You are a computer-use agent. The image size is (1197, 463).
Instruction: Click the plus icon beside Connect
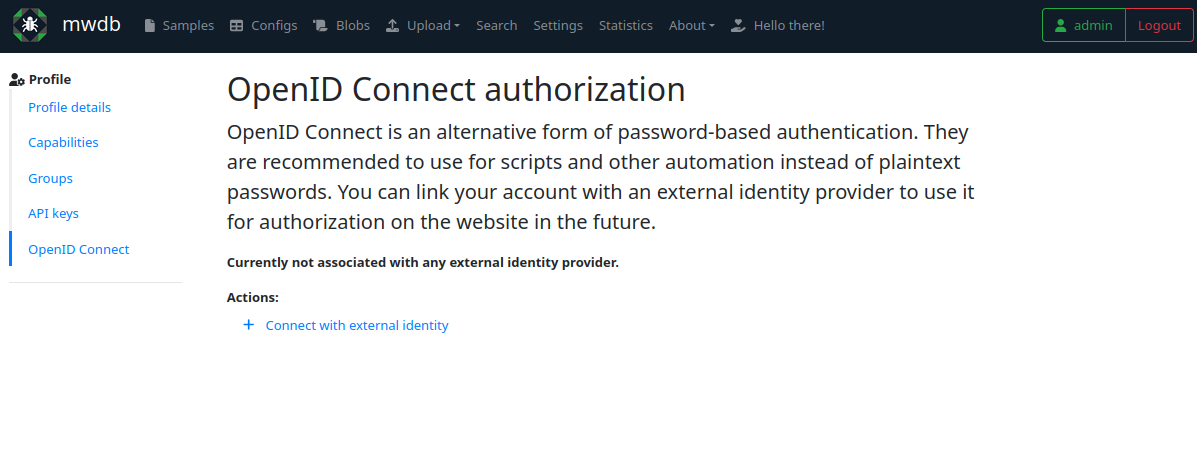[248, 325]
